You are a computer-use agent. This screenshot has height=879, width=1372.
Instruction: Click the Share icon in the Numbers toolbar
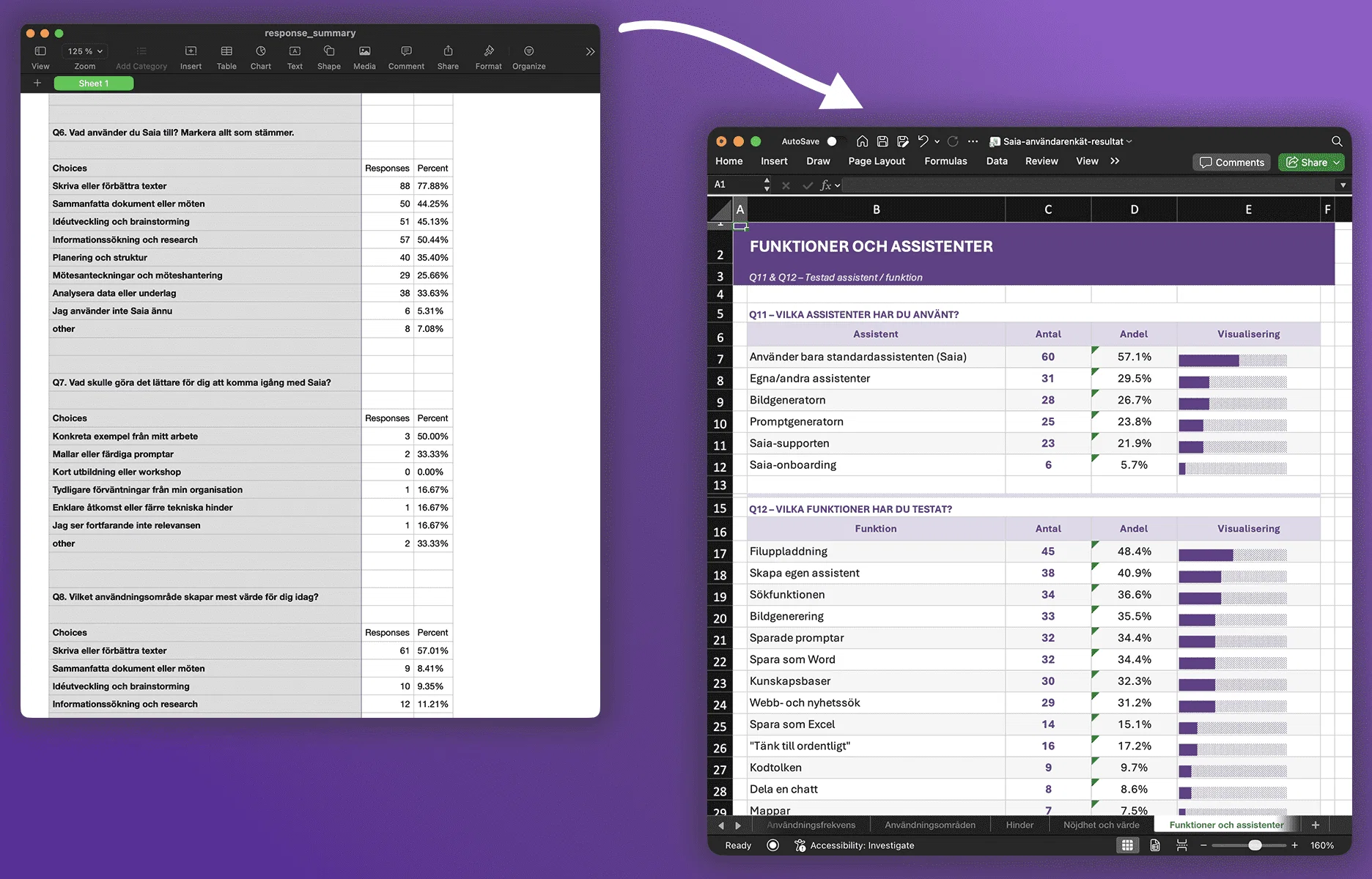tap(448, 51)
